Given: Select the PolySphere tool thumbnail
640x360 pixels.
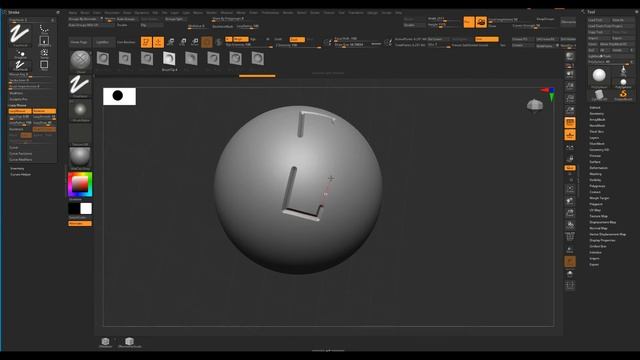Looking at the screenshot, I should 599,76.
